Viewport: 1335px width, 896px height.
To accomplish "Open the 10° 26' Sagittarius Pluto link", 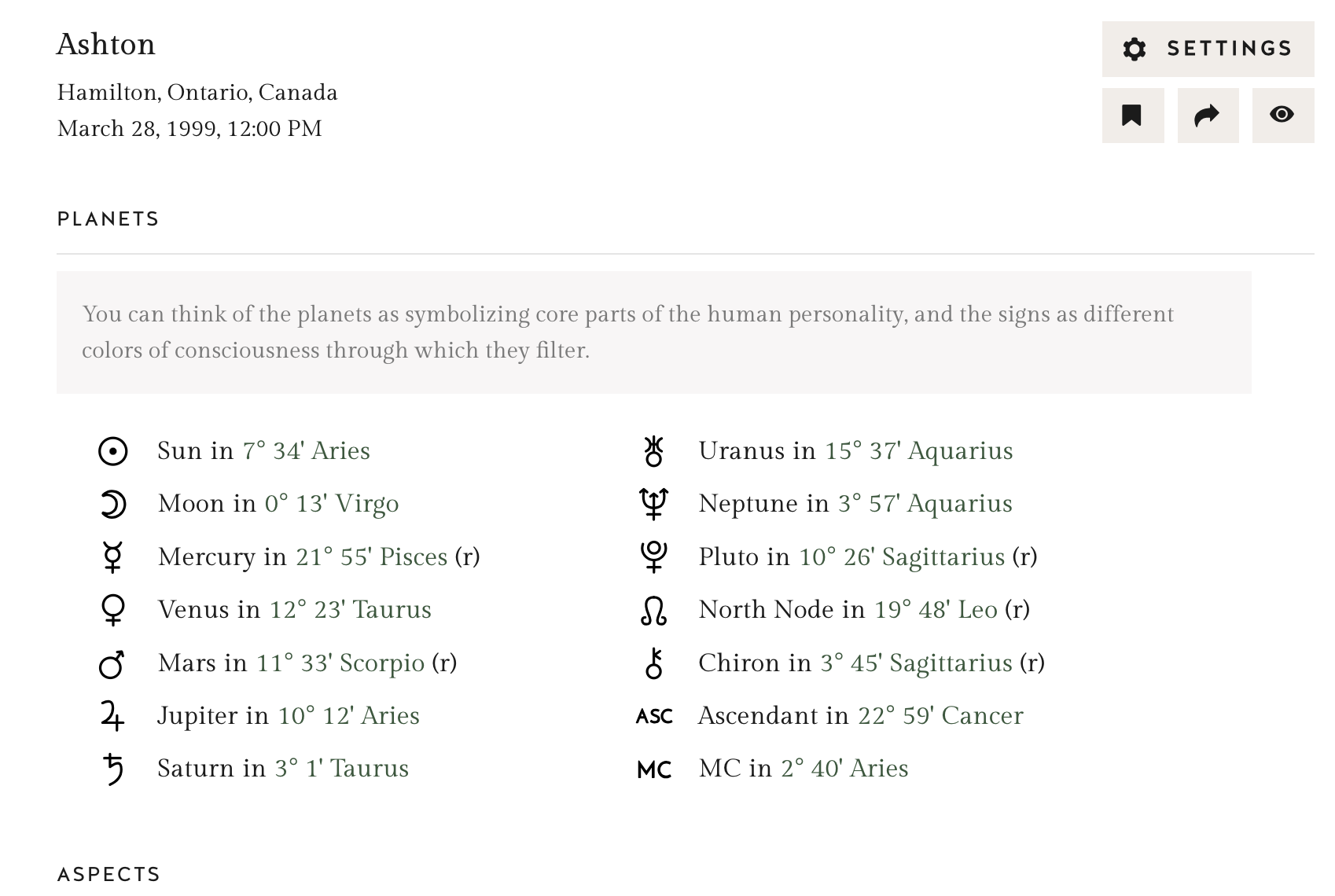I will point(903,557).
